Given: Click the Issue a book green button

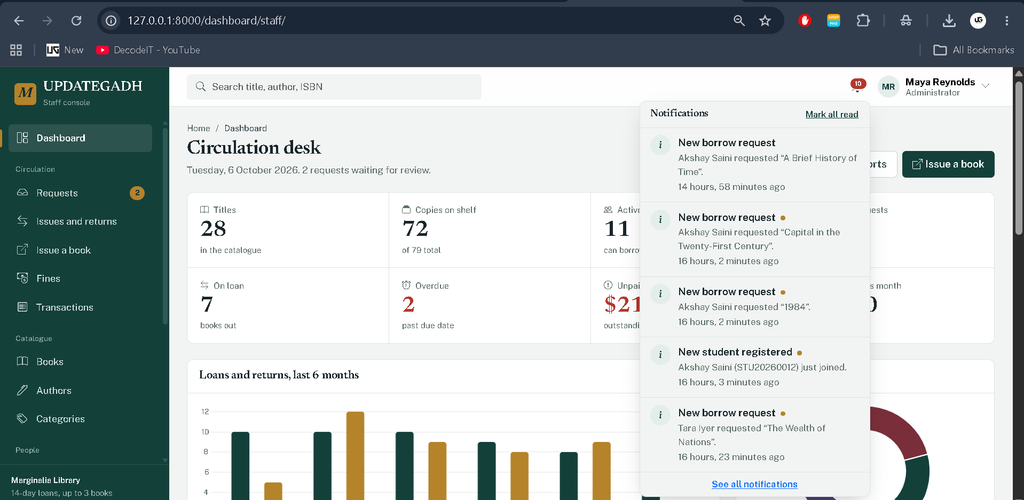Looking at the screenshot, I should point(948,164).
